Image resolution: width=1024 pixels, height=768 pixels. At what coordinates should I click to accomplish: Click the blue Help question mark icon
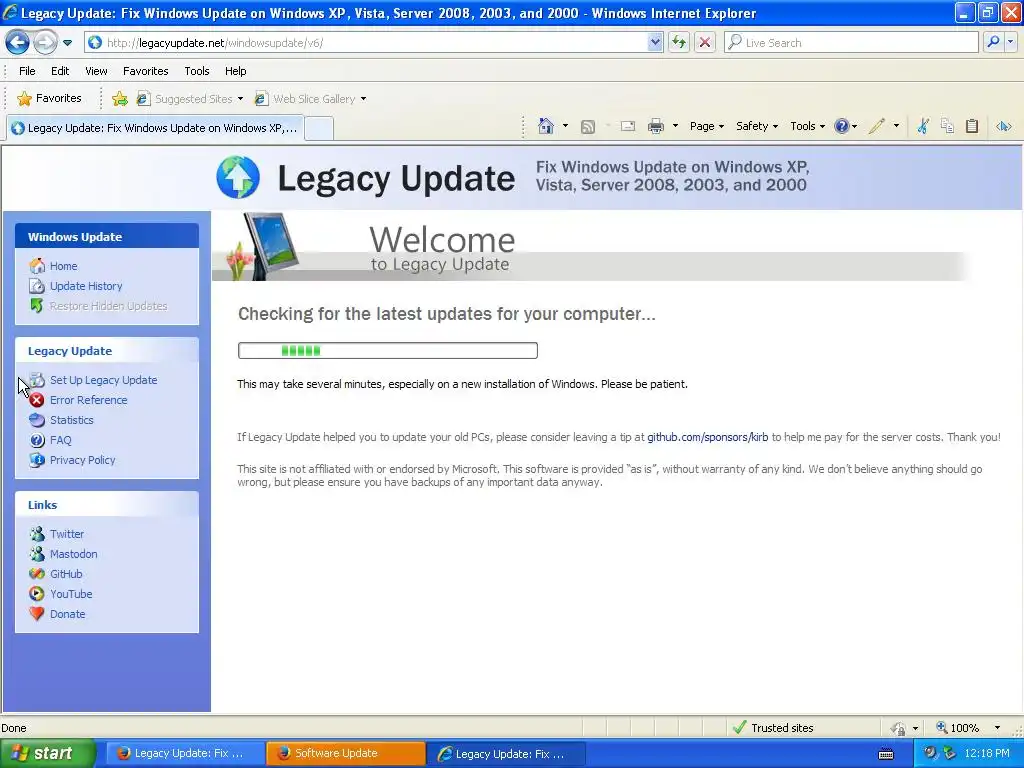(842, 126)
